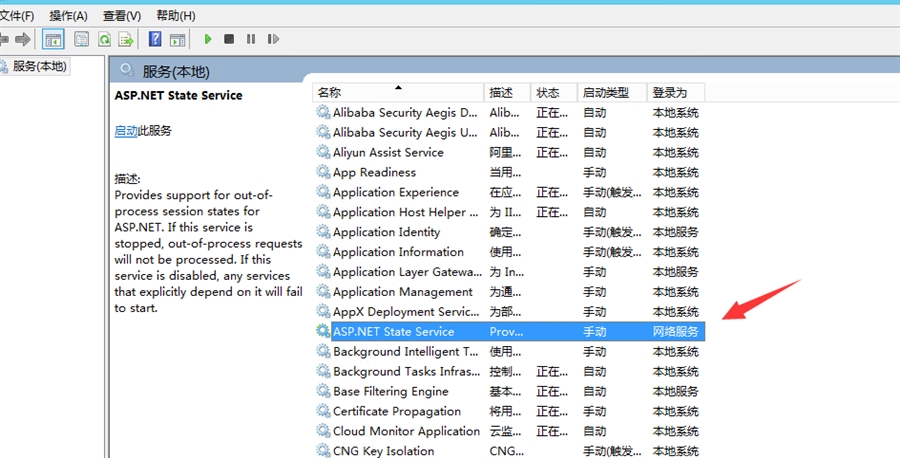Open the 查看(V) menu
This screenshot has height=458, width=900.
pos(121,16)
